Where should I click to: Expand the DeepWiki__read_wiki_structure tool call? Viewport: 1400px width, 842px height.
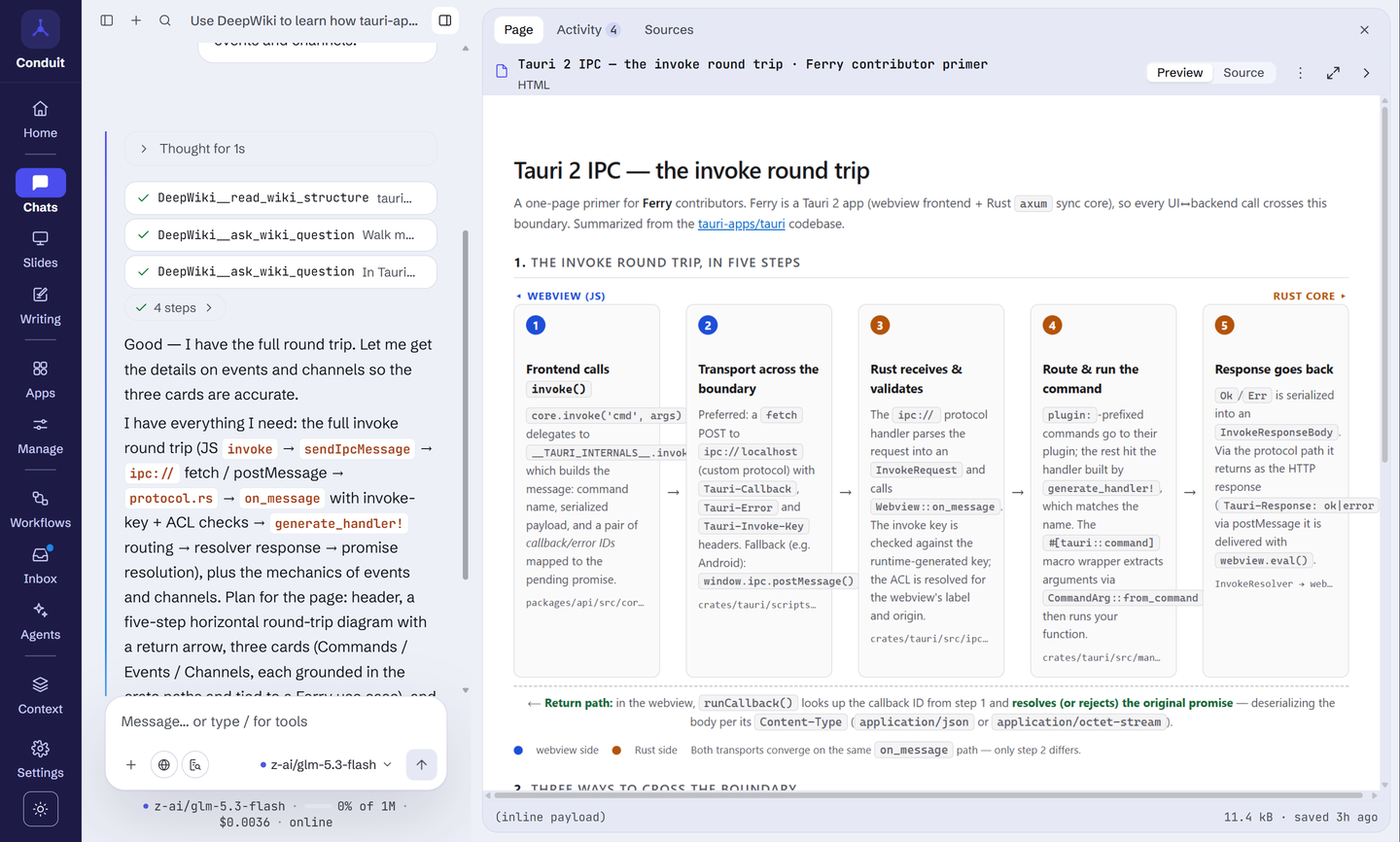pos(280,197)
